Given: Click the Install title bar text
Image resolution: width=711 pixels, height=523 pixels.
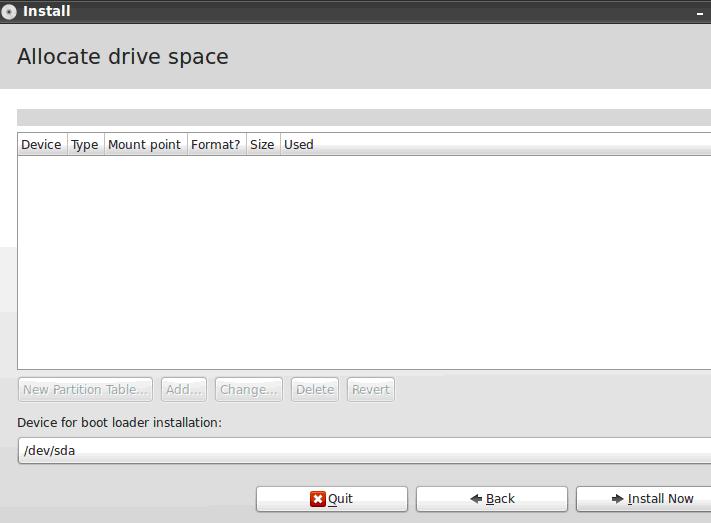Looking at the screenshot, I should point(47,12).
